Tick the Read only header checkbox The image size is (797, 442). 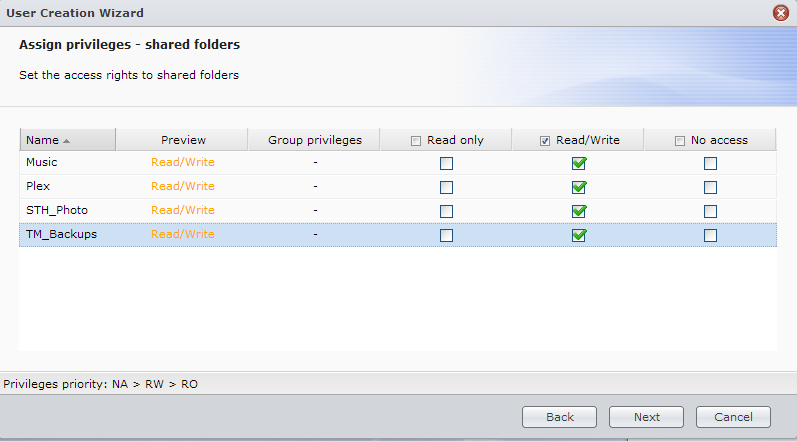coord(416,141)
